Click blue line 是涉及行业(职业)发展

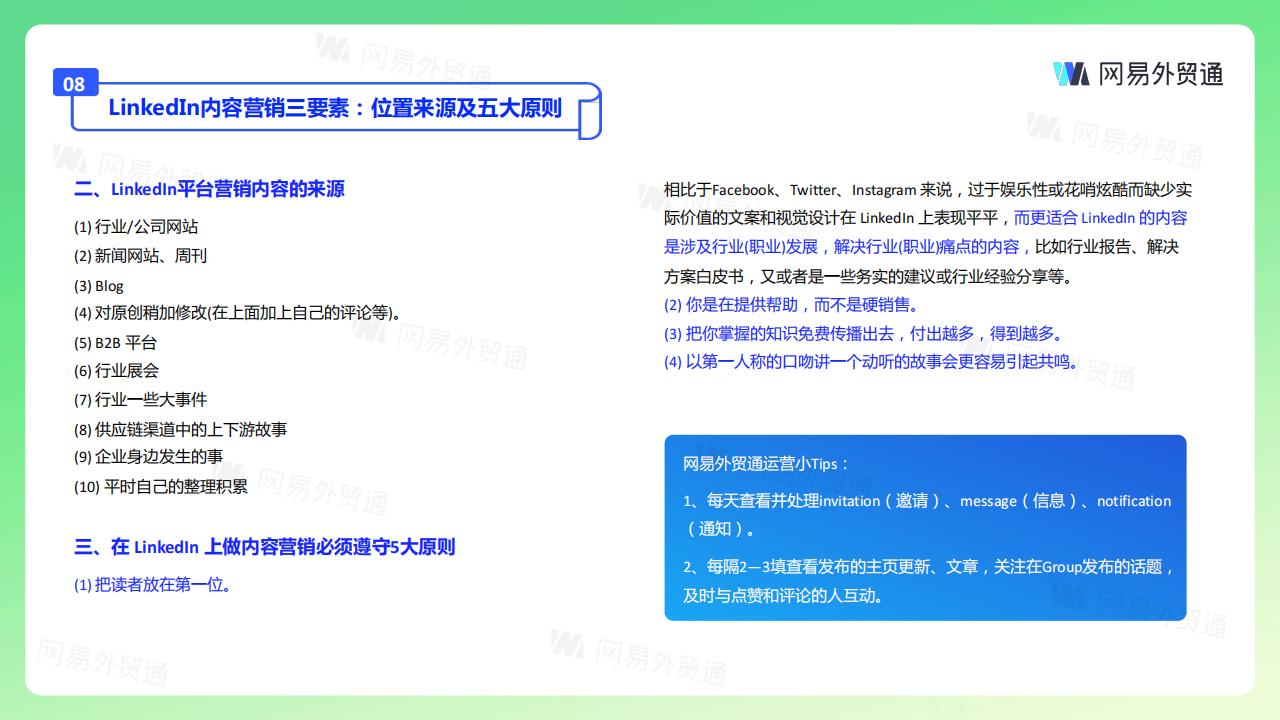click(x=848, y=247)
